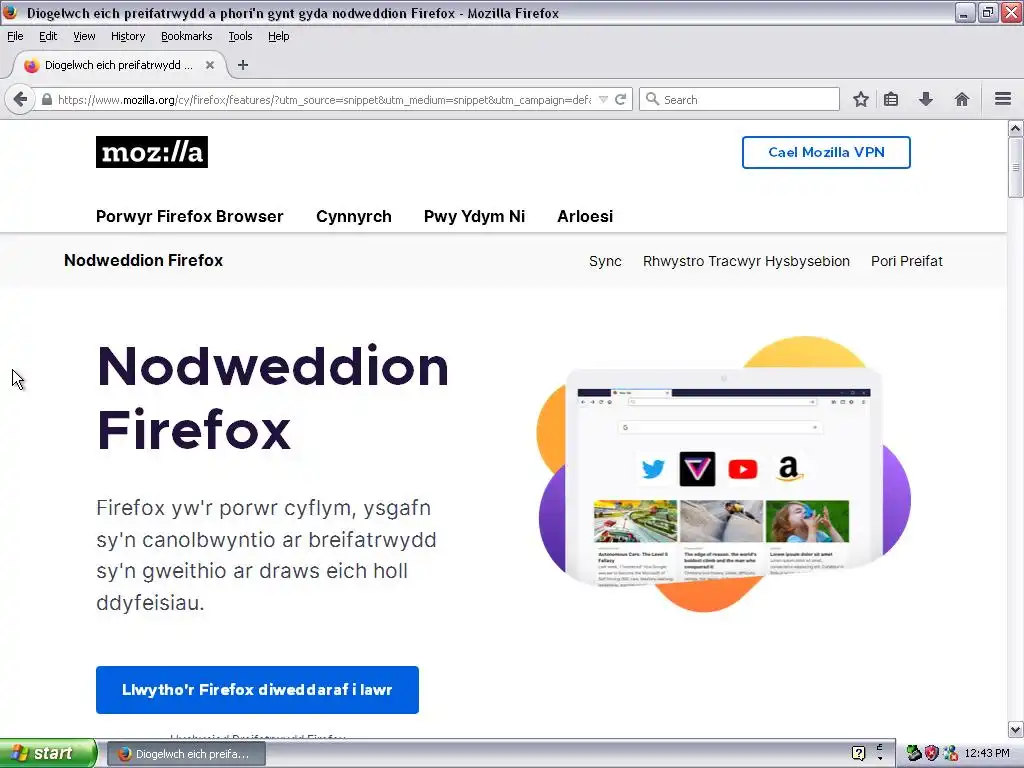1024x768 pixels.
Task: Select the Diogelwch eich preifatrwydd tab
Action: (119, 65)
